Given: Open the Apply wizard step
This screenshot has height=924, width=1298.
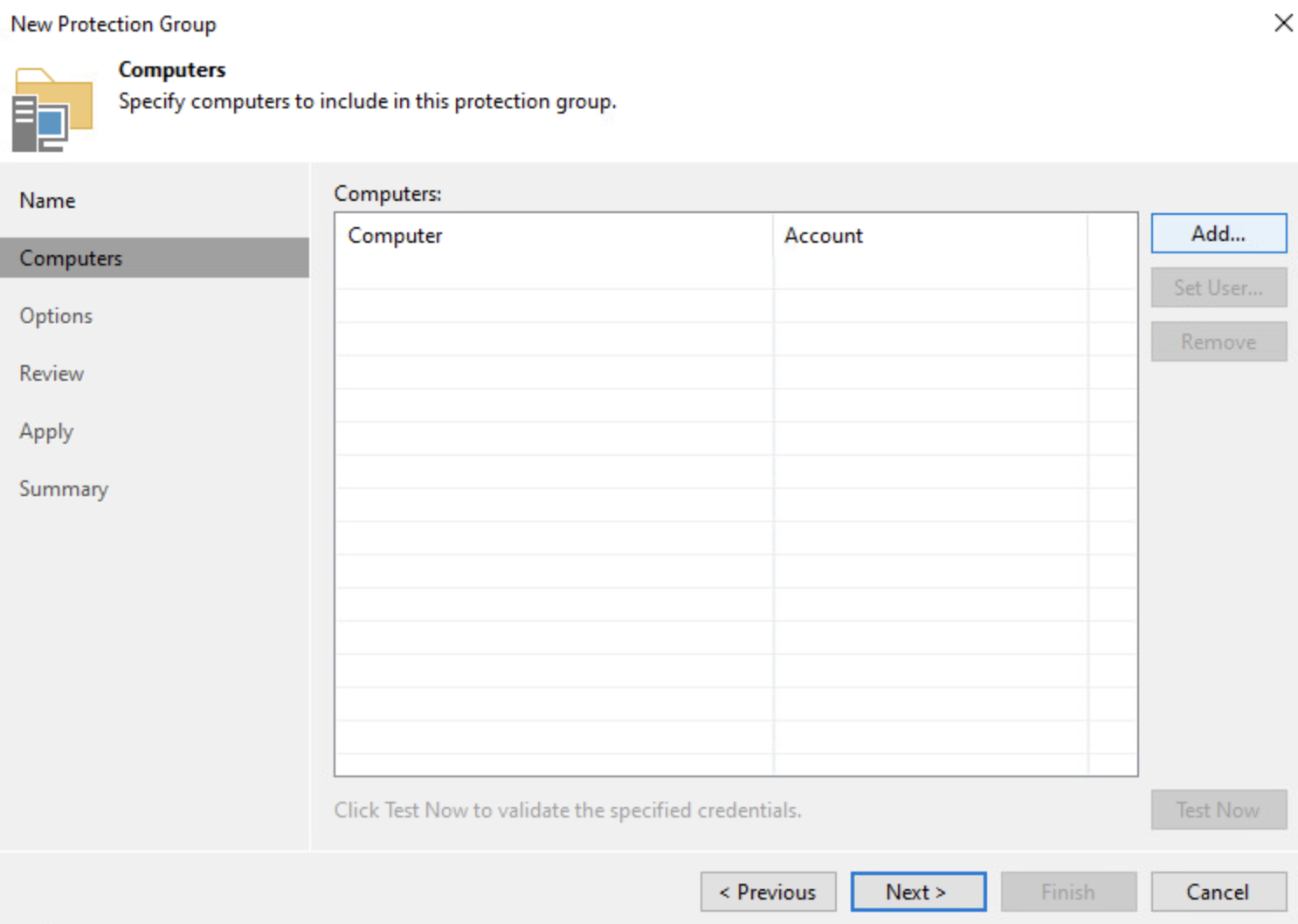Looking at the screenshot, I should [x=154, y=431].
